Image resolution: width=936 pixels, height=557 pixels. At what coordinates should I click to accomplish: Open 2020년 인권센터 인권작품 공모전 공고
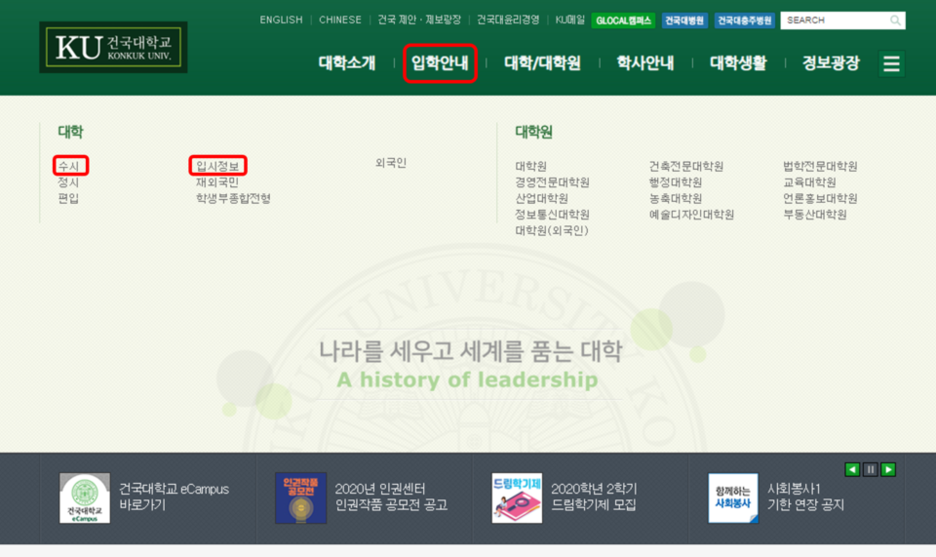coord(391,497)
